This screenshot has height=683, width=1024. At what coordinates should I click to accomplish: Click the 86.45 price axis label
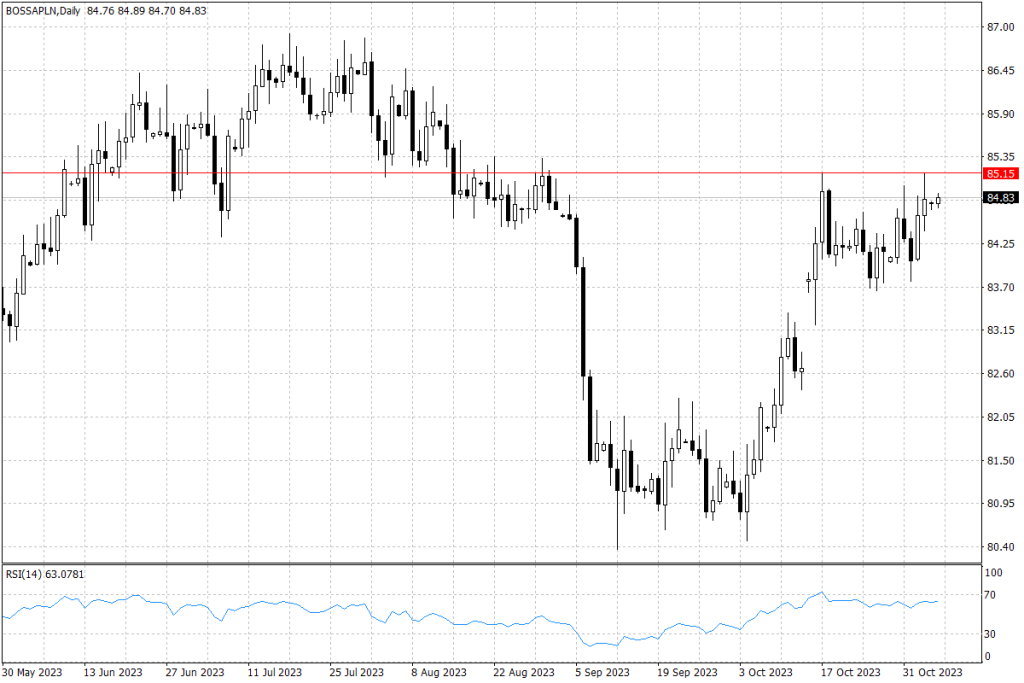point(999,71)
